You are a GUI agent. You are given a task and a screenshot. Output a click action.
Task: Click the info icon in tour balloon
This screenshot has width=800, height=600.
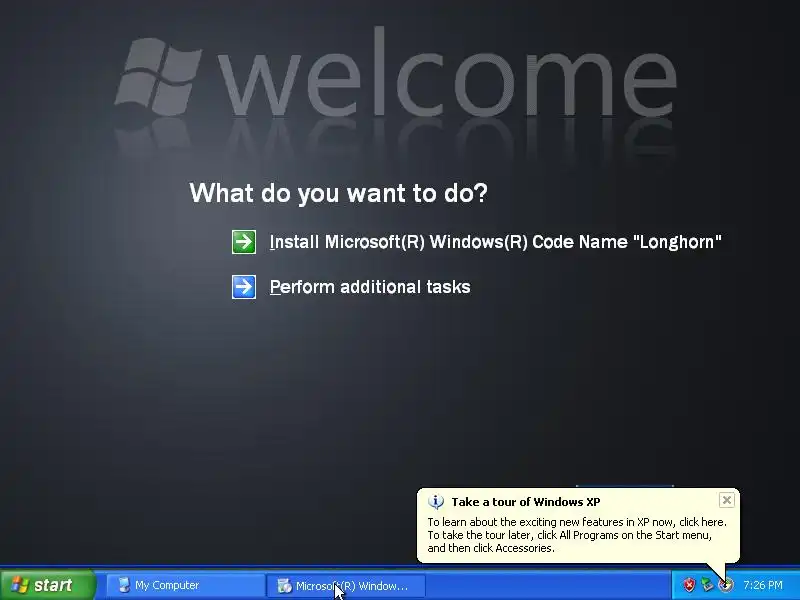coord(436,502)
